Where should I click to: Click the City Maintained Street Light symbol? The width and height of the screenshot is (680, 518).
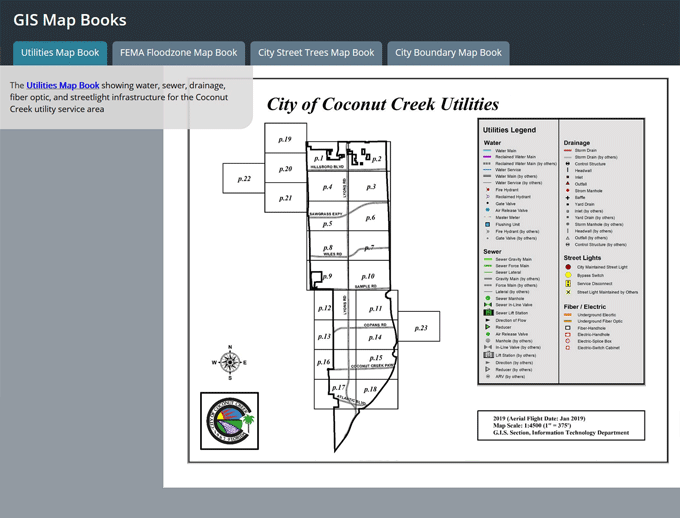[x=569, y=267]
